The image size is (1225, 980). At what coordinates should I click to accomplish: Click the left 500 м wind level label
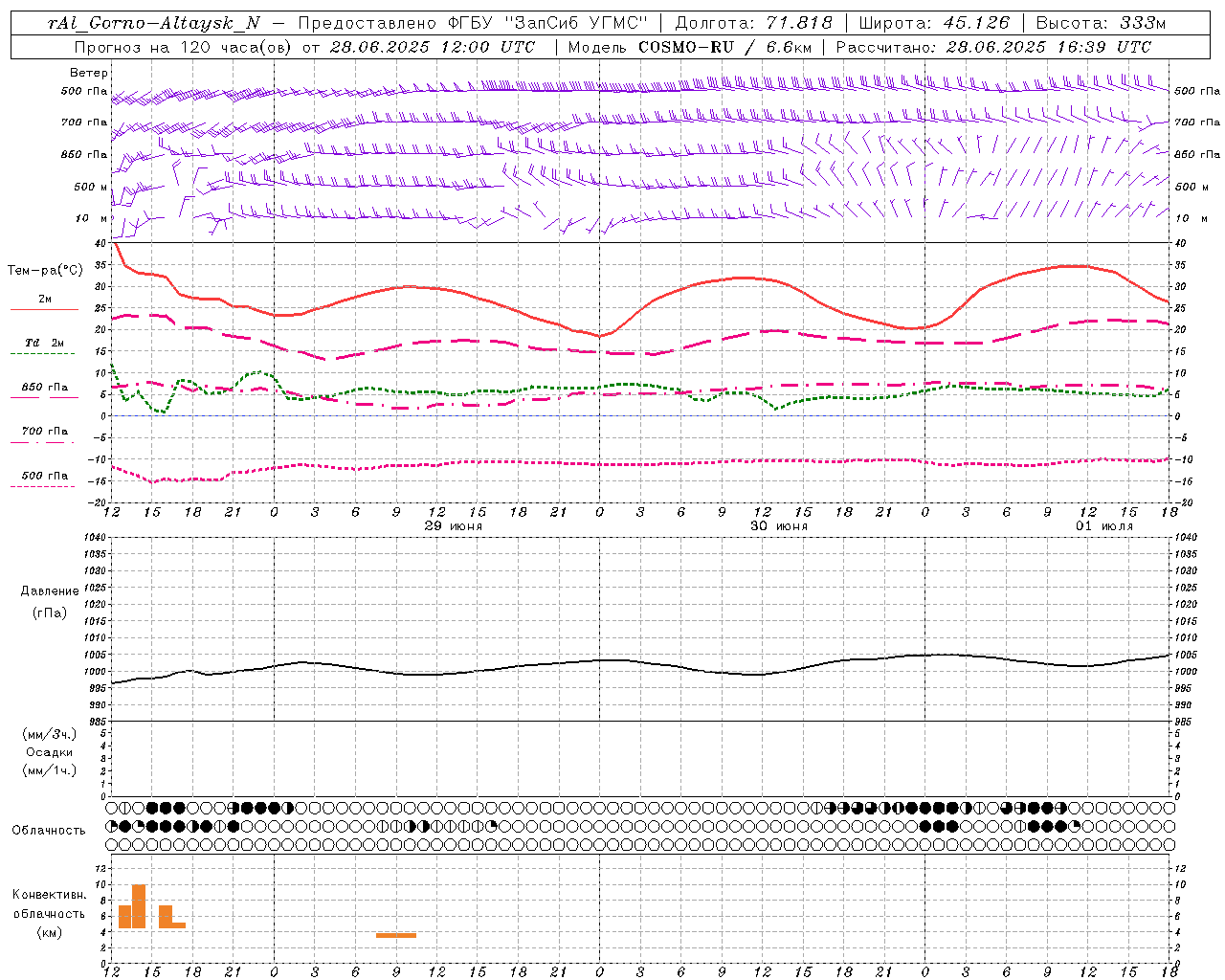pos(91,187)
